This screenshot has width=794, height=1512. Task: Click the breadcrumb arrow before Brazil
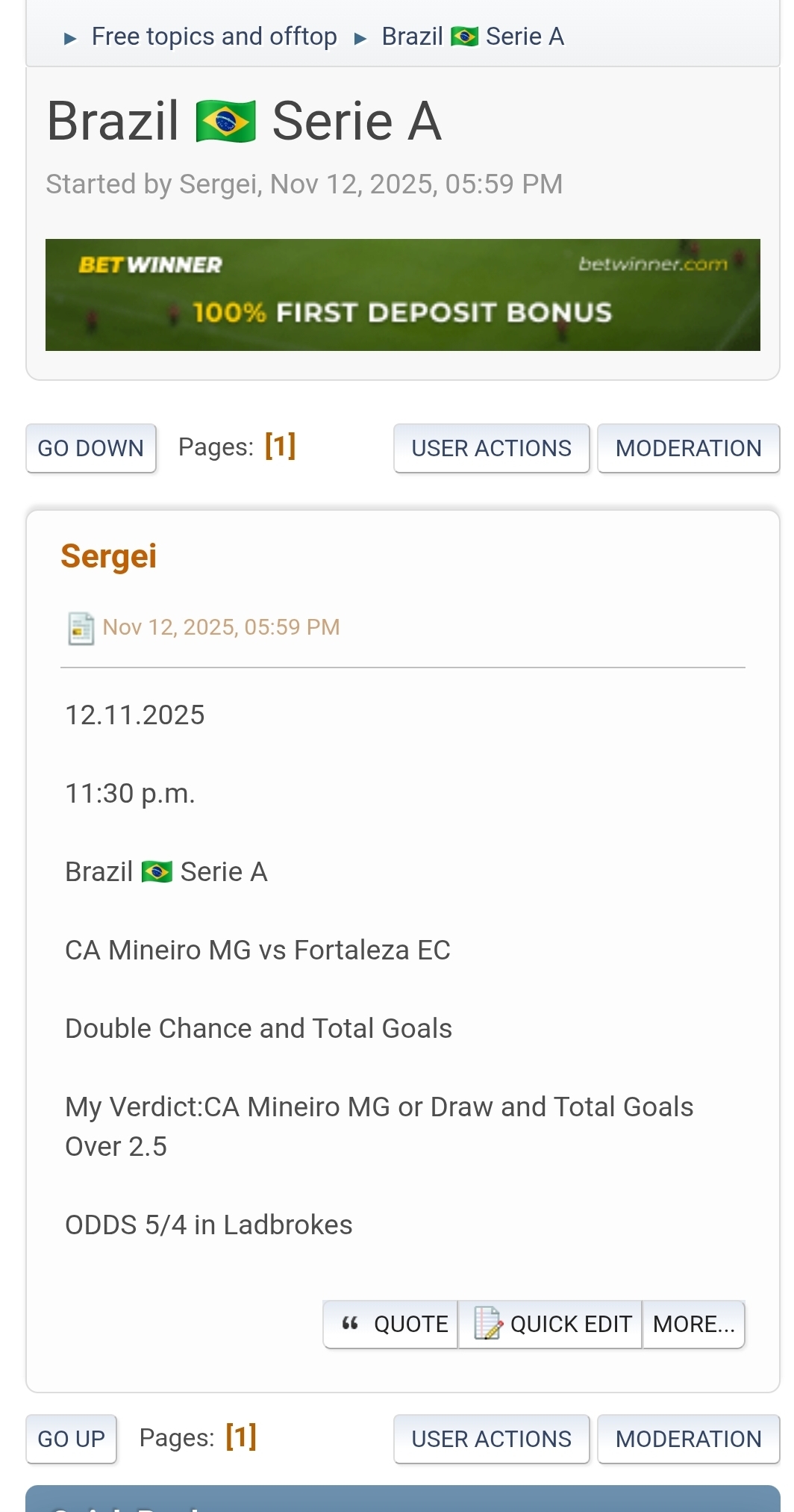coord(360,38)
